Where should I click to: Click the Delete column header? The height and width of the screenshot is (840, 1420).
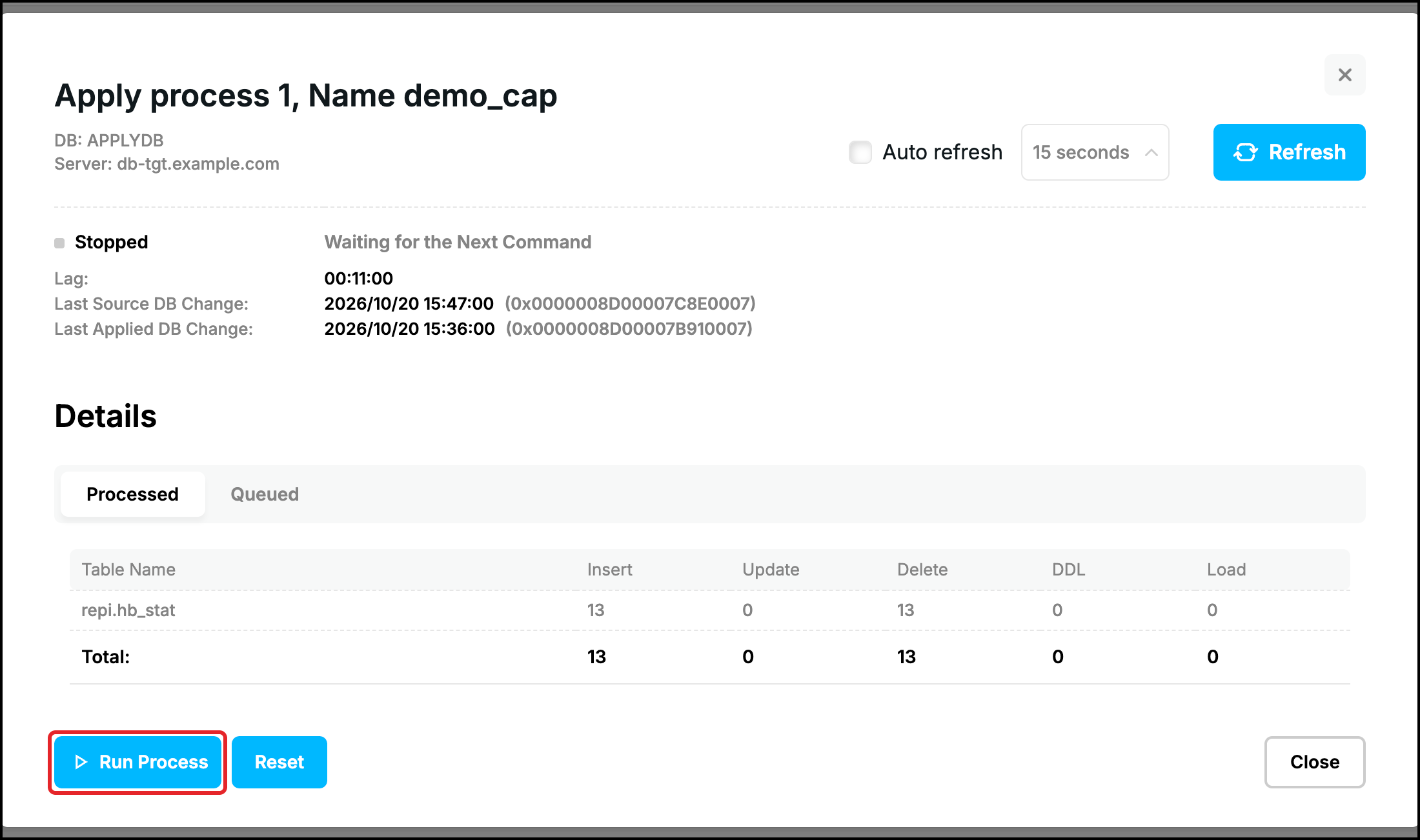coord(922,570)
